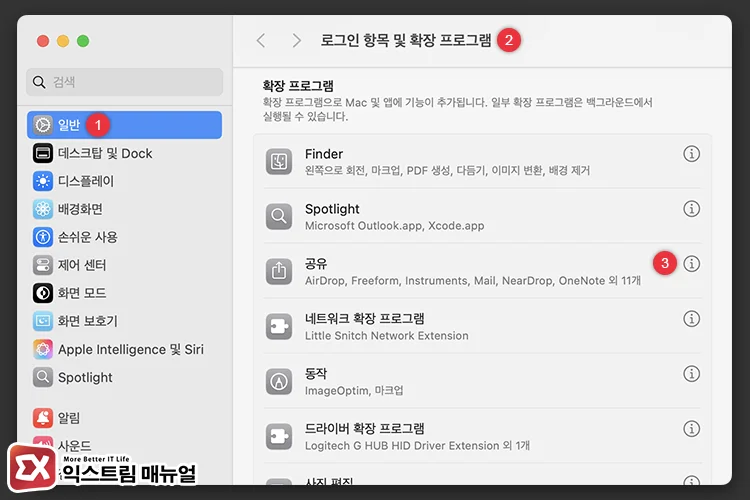Open 화면 보호기 settings
This screenshot has height=500, width=750.
click(x=124, y=321)
